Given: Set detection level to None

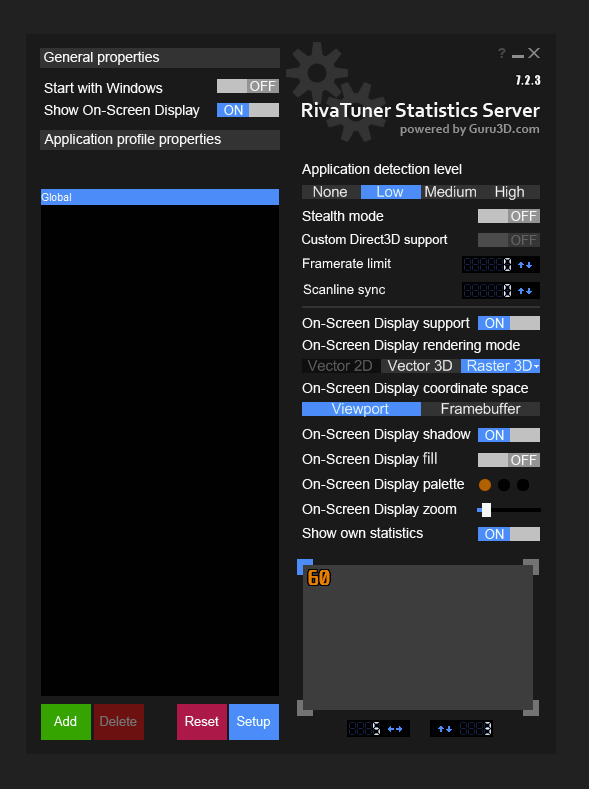Looking at the screenshot, I should point(330,192).
